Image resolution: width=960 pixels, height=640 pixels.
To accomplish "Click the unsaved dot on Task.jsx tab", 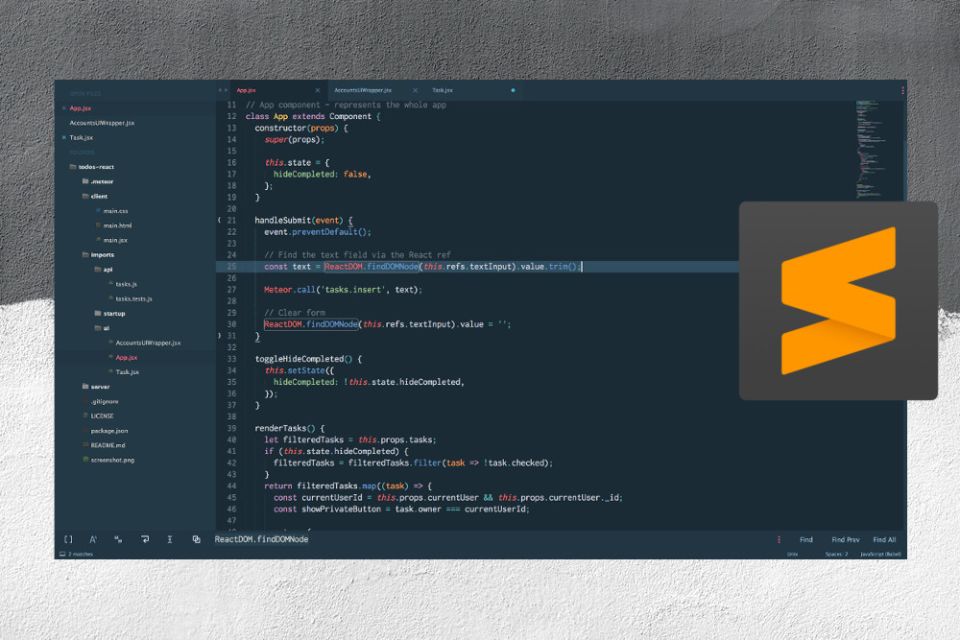I will coord(513,90).
